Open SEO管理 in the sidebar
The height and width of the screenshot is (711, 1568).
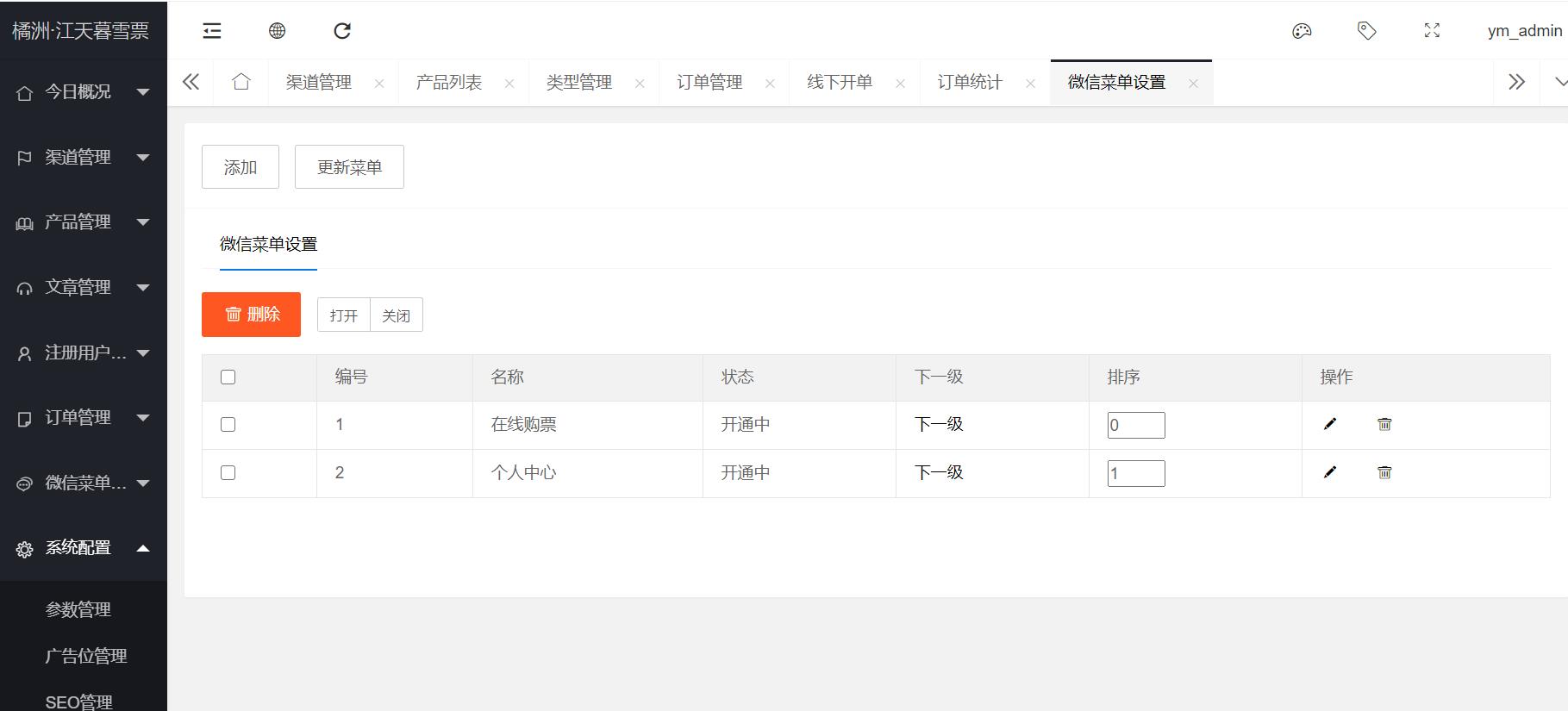79,702
